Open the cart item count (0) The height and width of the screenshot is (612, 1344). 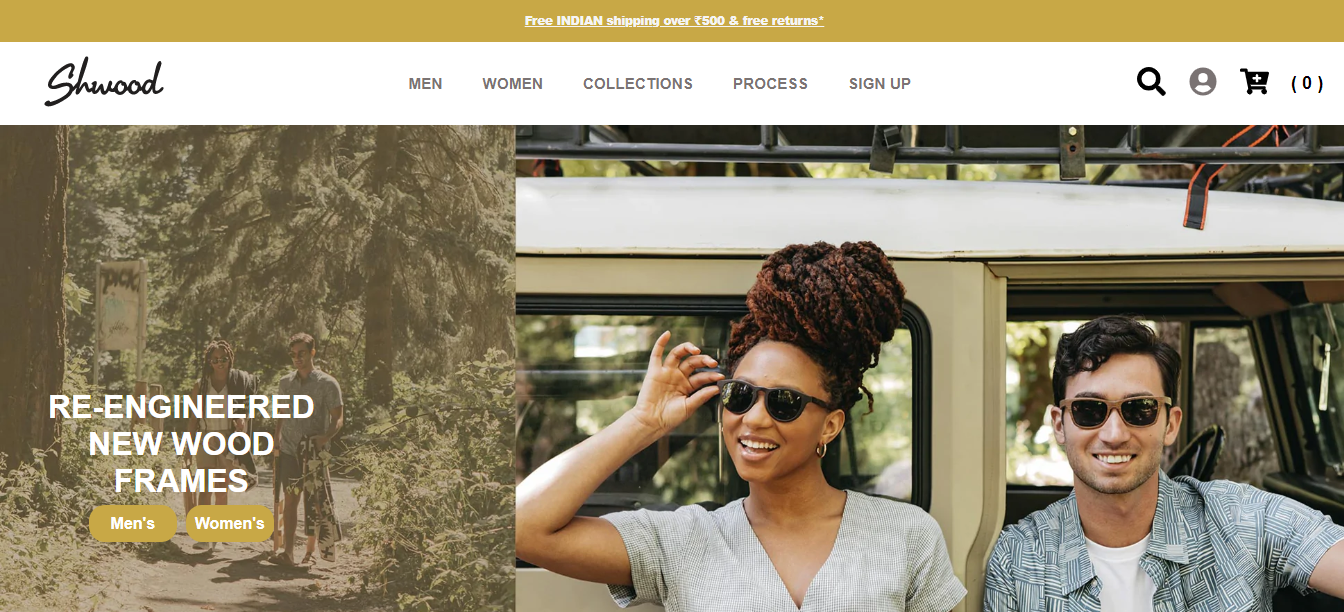point(1307,83)
